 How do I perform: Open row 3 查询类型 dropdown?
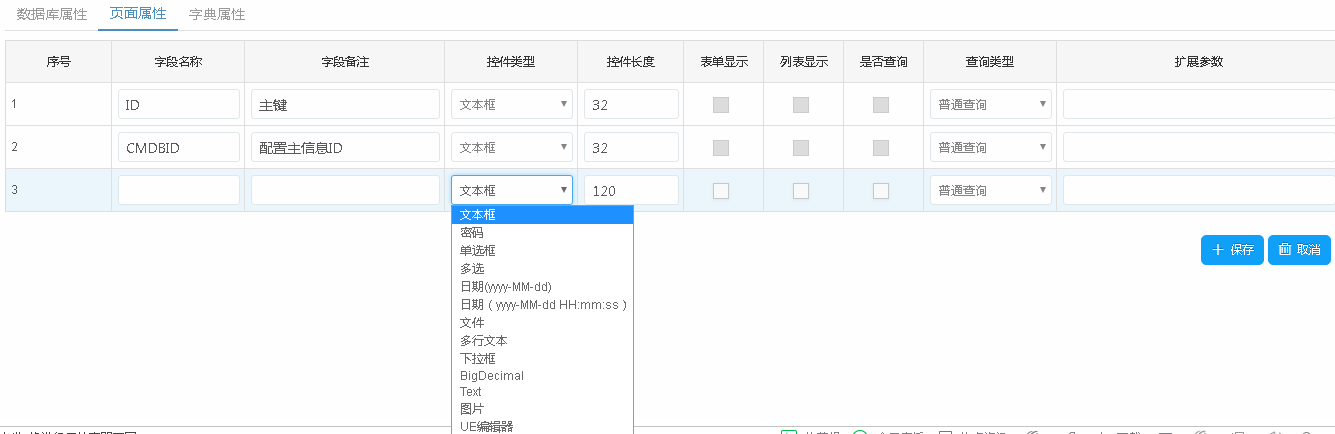point(990,190)
